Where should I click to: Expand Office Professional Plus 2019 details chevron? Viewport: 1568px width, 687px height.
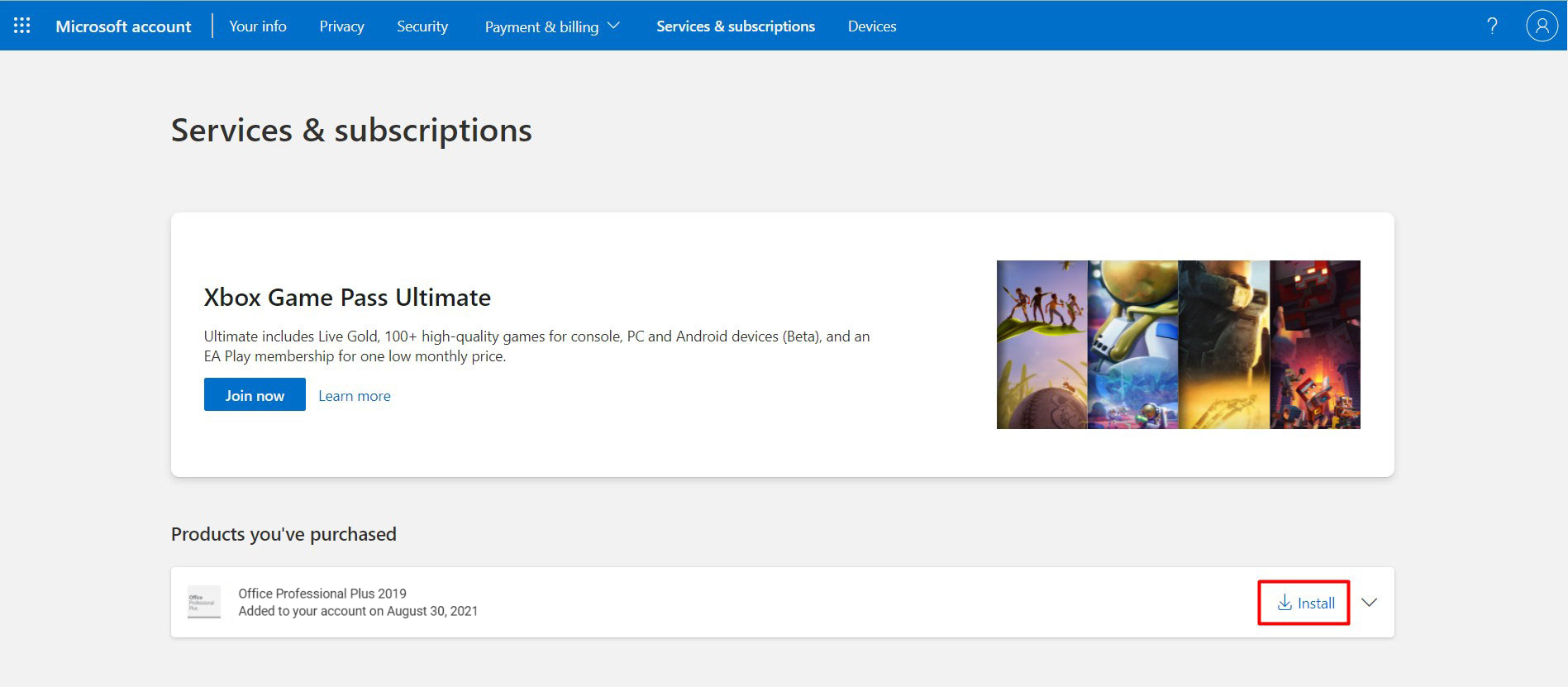point(1369,603)
